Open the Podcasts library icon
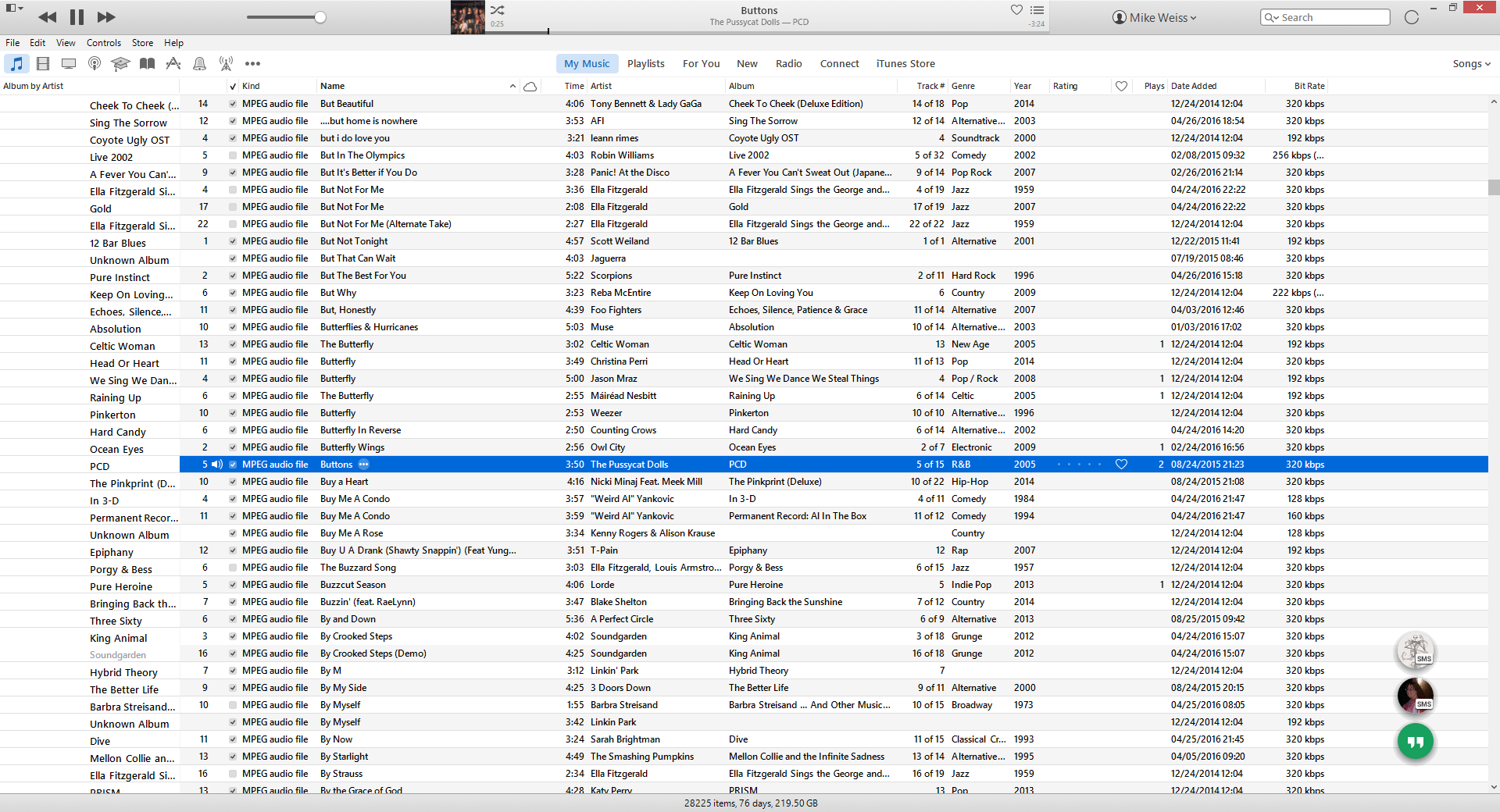 95,64
